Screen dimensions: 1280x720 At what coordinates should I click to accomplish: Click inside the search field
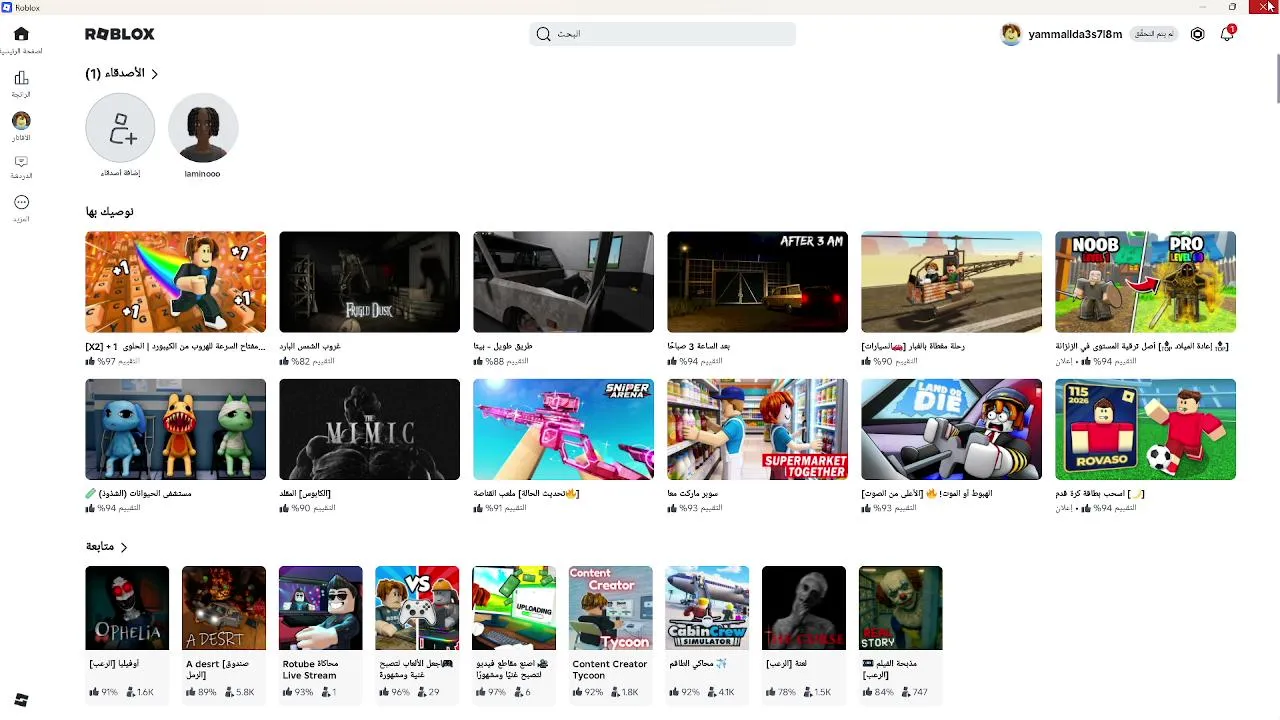click(662, 34)
